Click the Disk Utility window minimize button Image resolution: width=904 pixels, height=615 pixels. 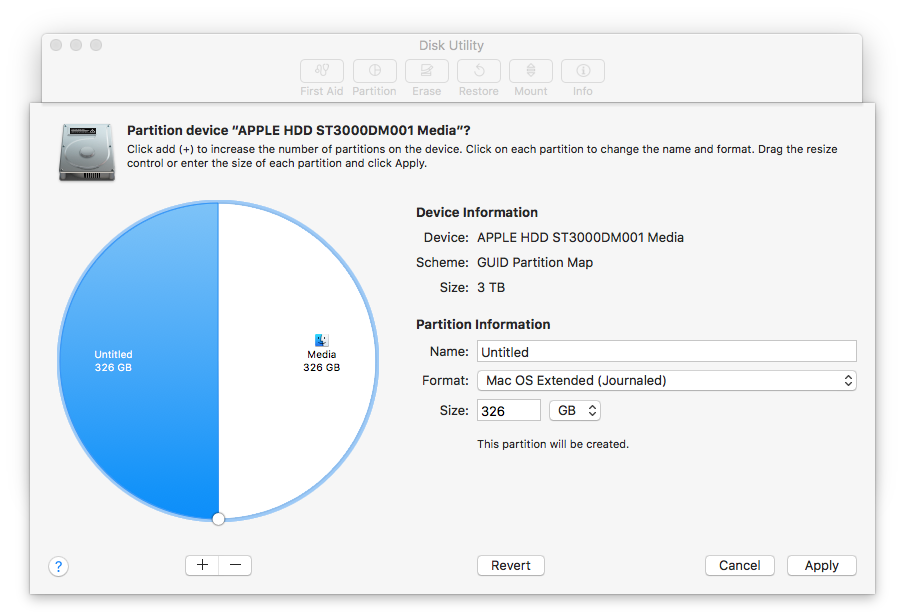(76, 45)
